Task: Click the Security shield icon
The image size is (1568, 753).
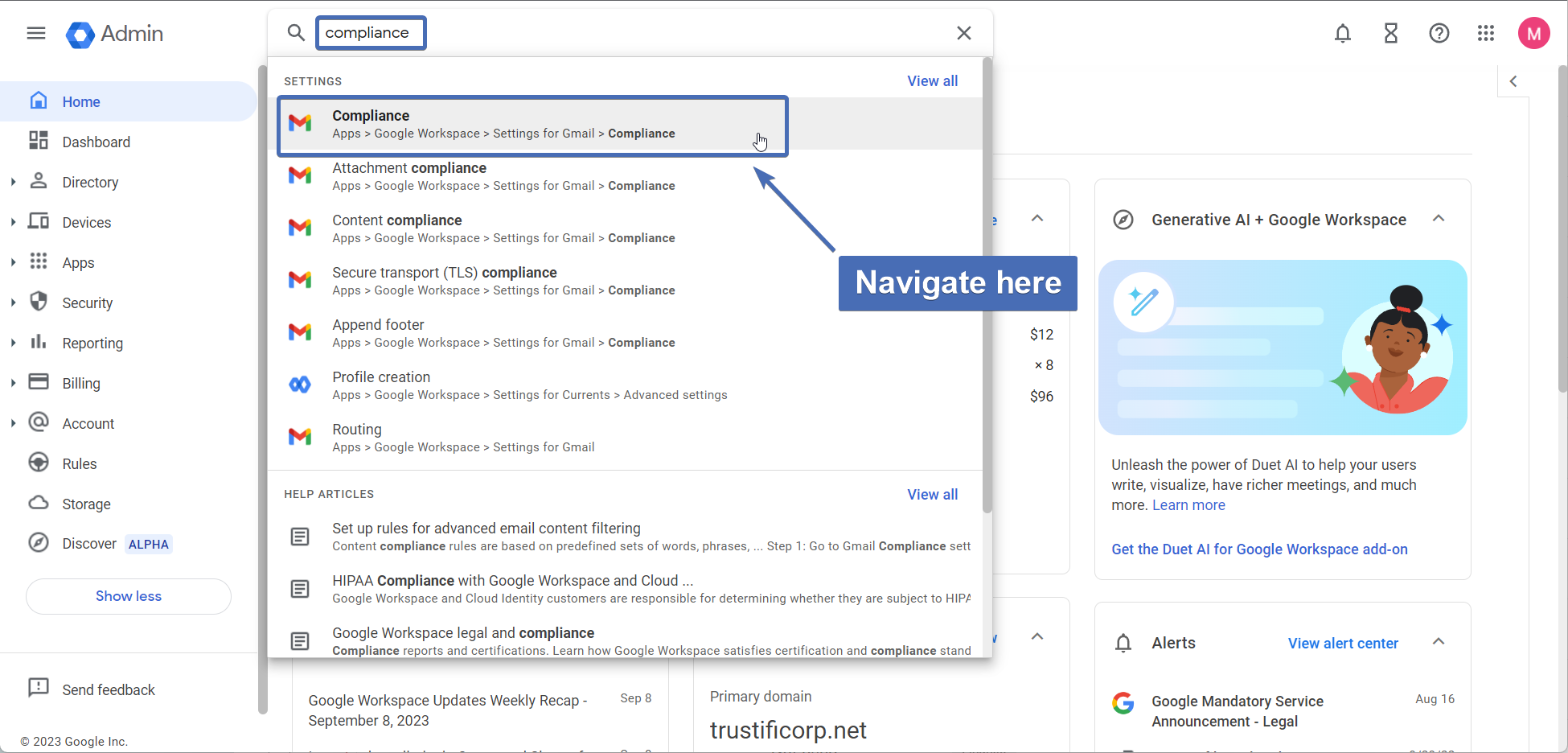Action: point(39,301)
